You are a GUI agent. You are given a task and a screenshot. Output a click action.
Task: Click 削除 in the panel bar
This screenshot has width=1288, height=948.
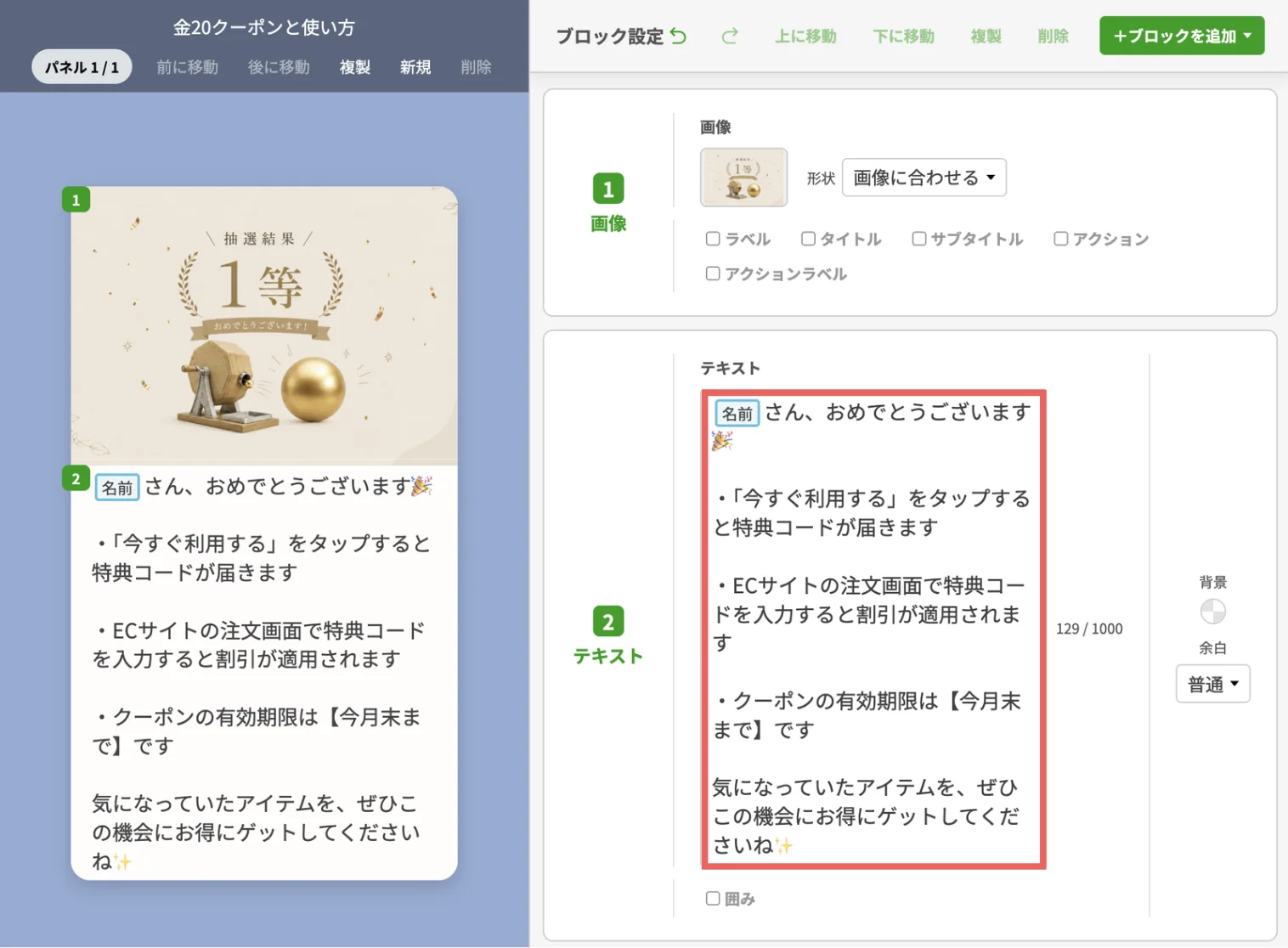click(x=476, y=67)
